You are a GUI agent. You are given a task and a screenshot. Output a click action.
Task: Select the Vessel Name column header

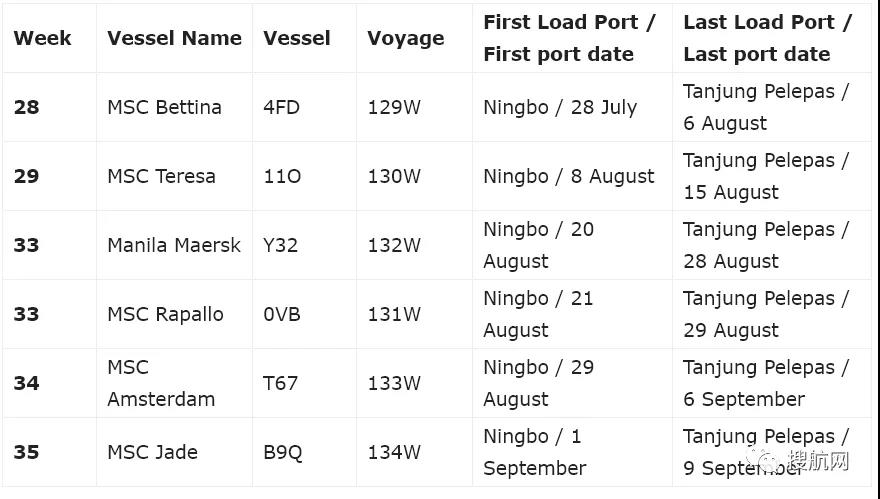(174, 38)
